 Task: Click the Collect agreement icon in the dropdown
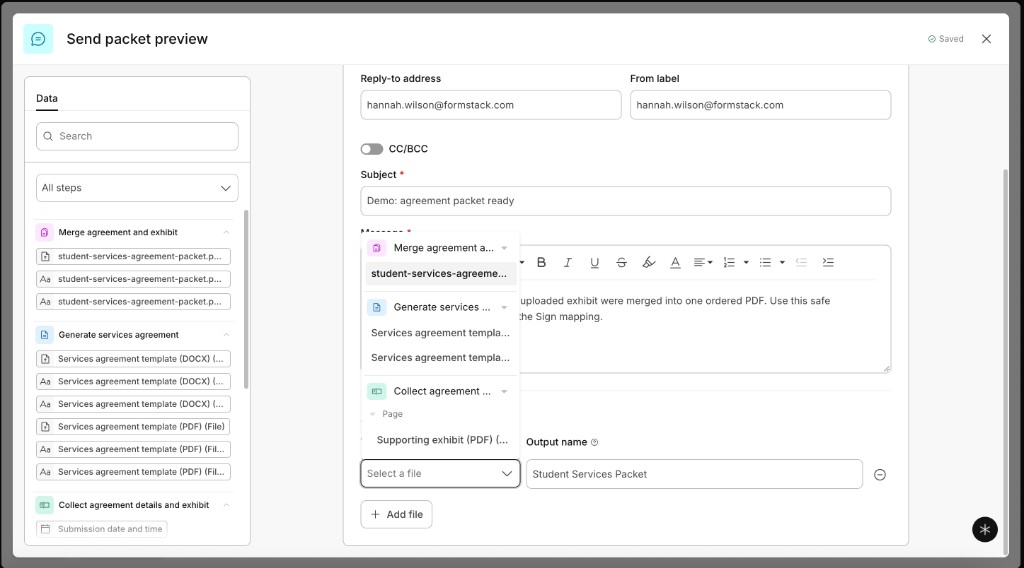click(x=377, y=392)
